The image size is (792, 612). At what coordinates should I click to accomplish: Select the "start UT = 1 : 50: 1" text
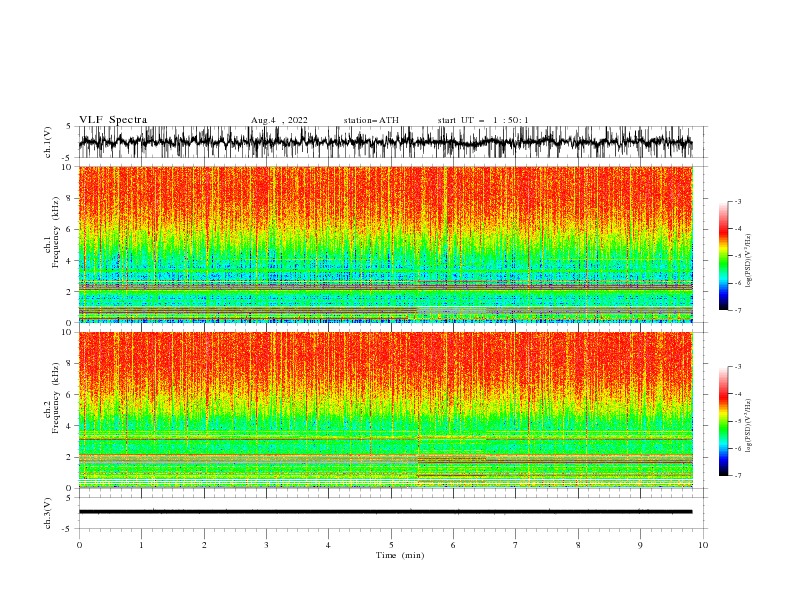[x=483, y=120]
